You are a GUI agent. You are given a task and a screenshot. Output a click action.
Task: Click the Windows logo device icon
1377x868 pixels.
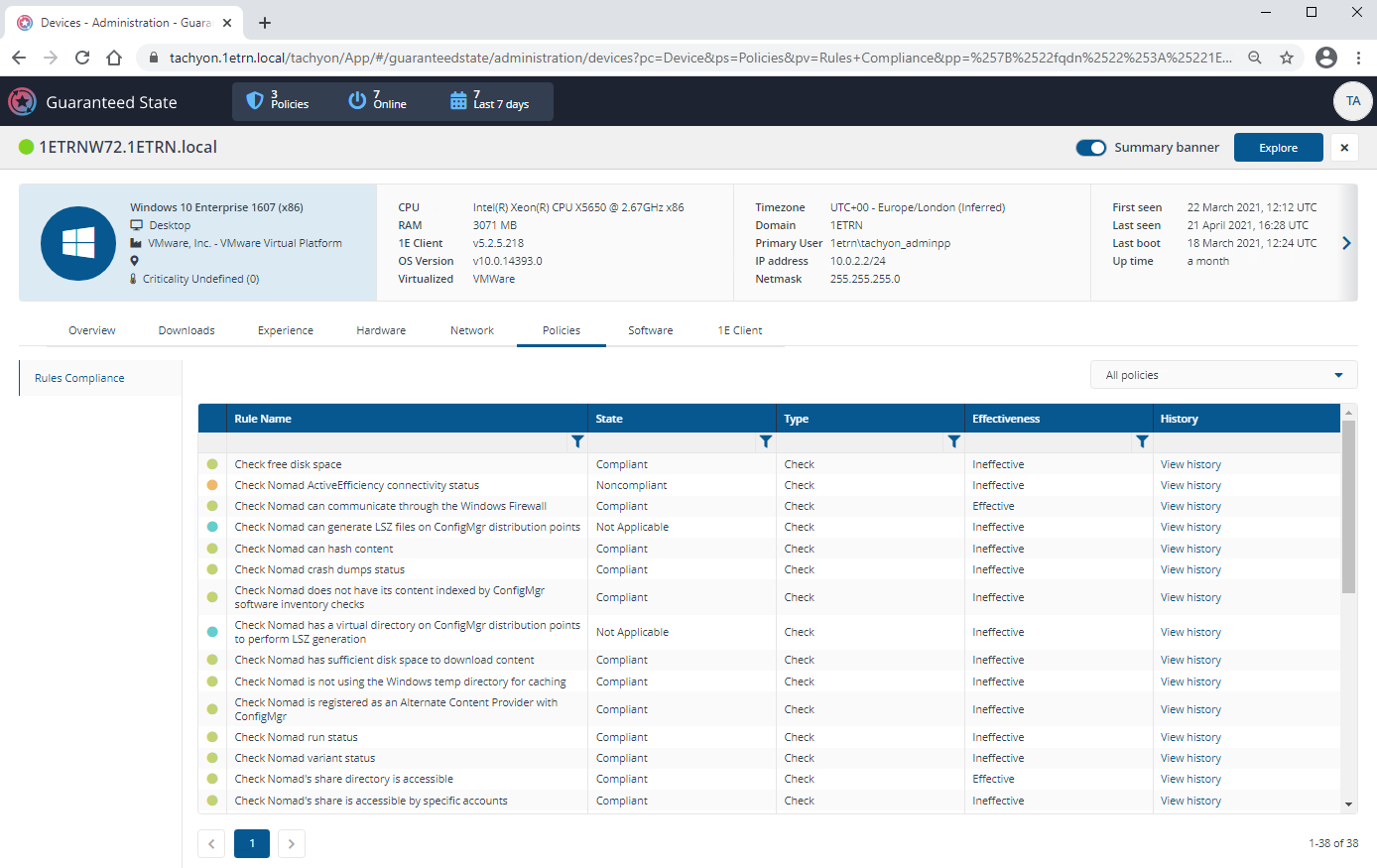(x=78, y=243)
